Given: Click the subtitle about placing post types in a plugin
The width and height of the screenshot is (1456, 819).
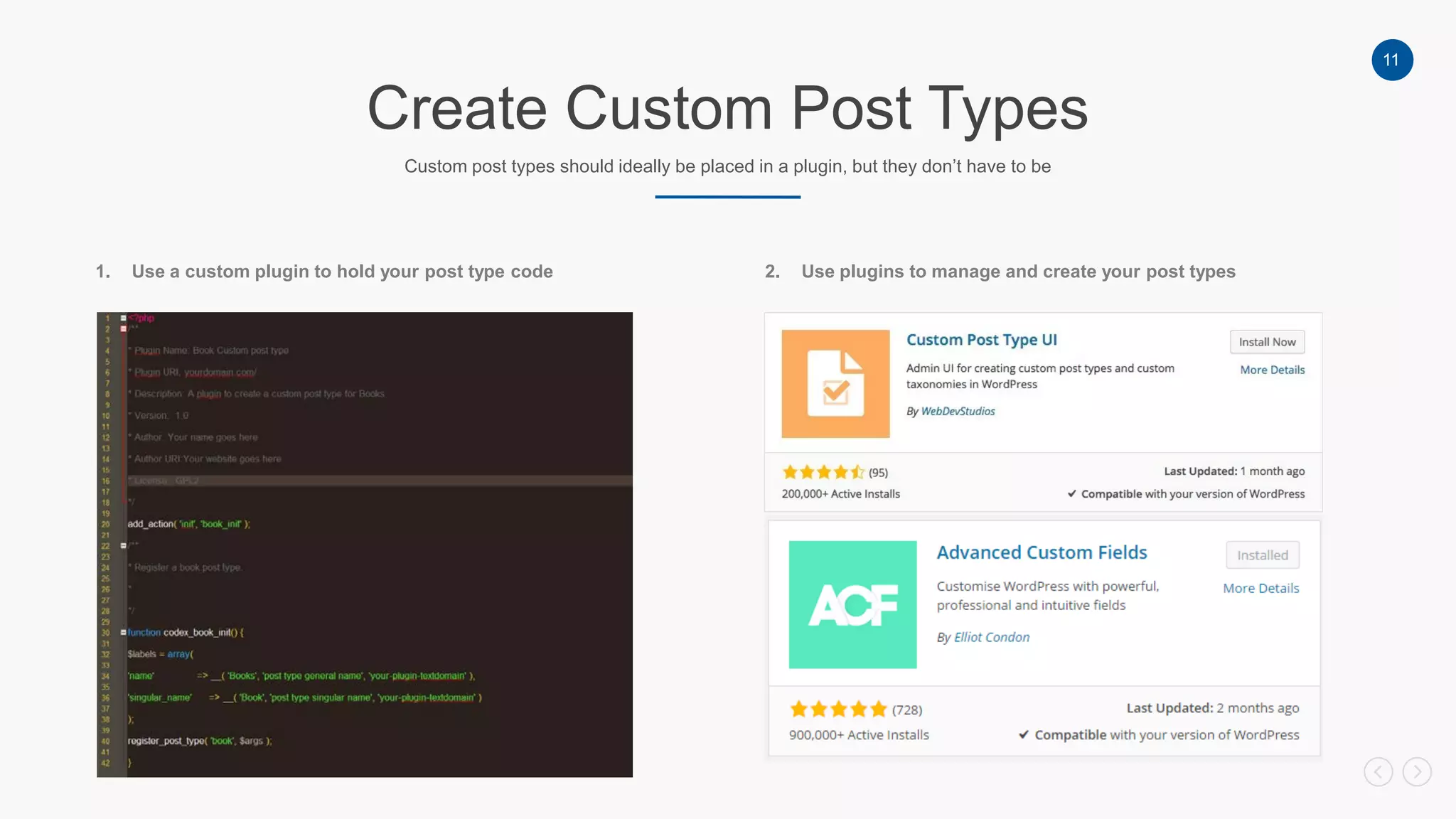Looking at the screenshot, I should 727,166.
